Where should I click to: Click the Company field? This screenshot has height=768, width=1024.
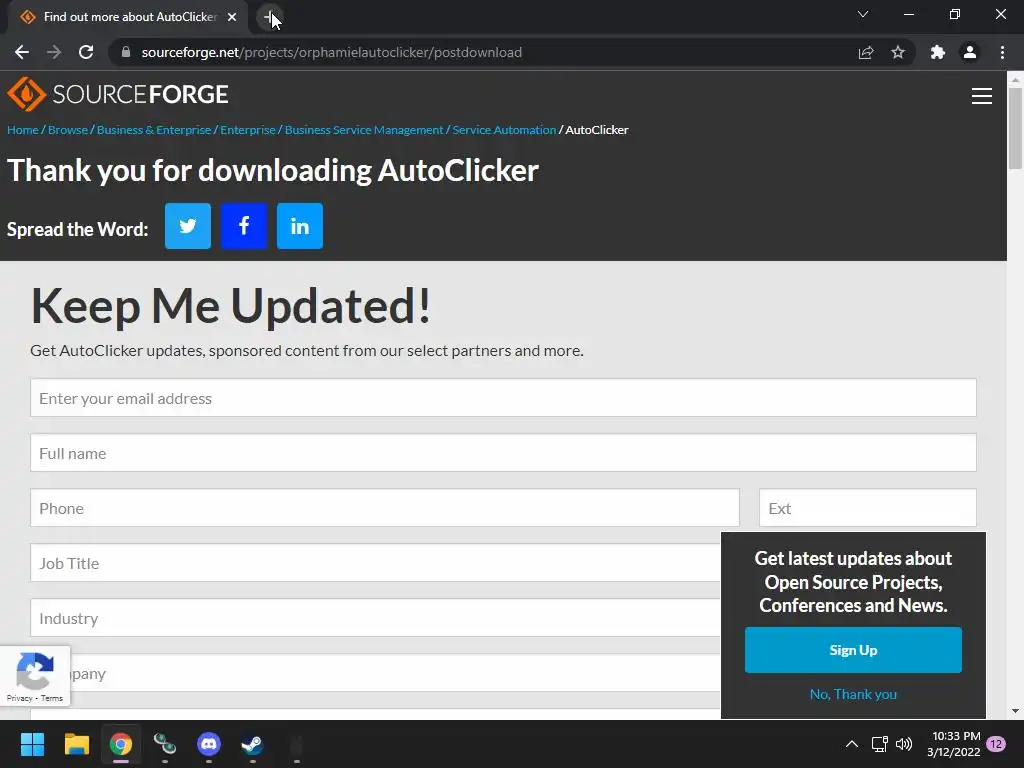(395, 673)
